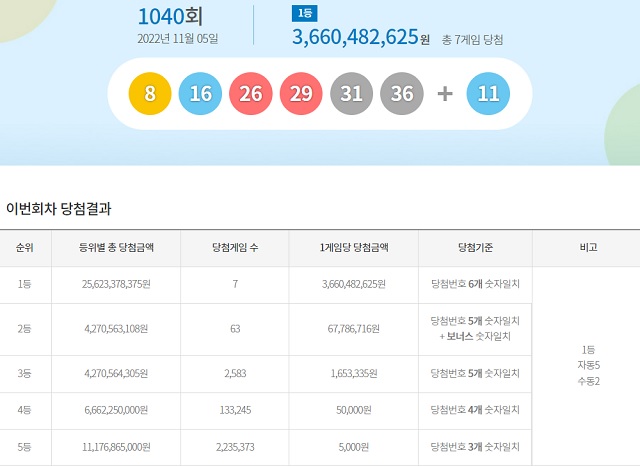This screenshot has width=640, height=466.
Task: Click total prize 4,270,564,305원
Action: [116, 373]
